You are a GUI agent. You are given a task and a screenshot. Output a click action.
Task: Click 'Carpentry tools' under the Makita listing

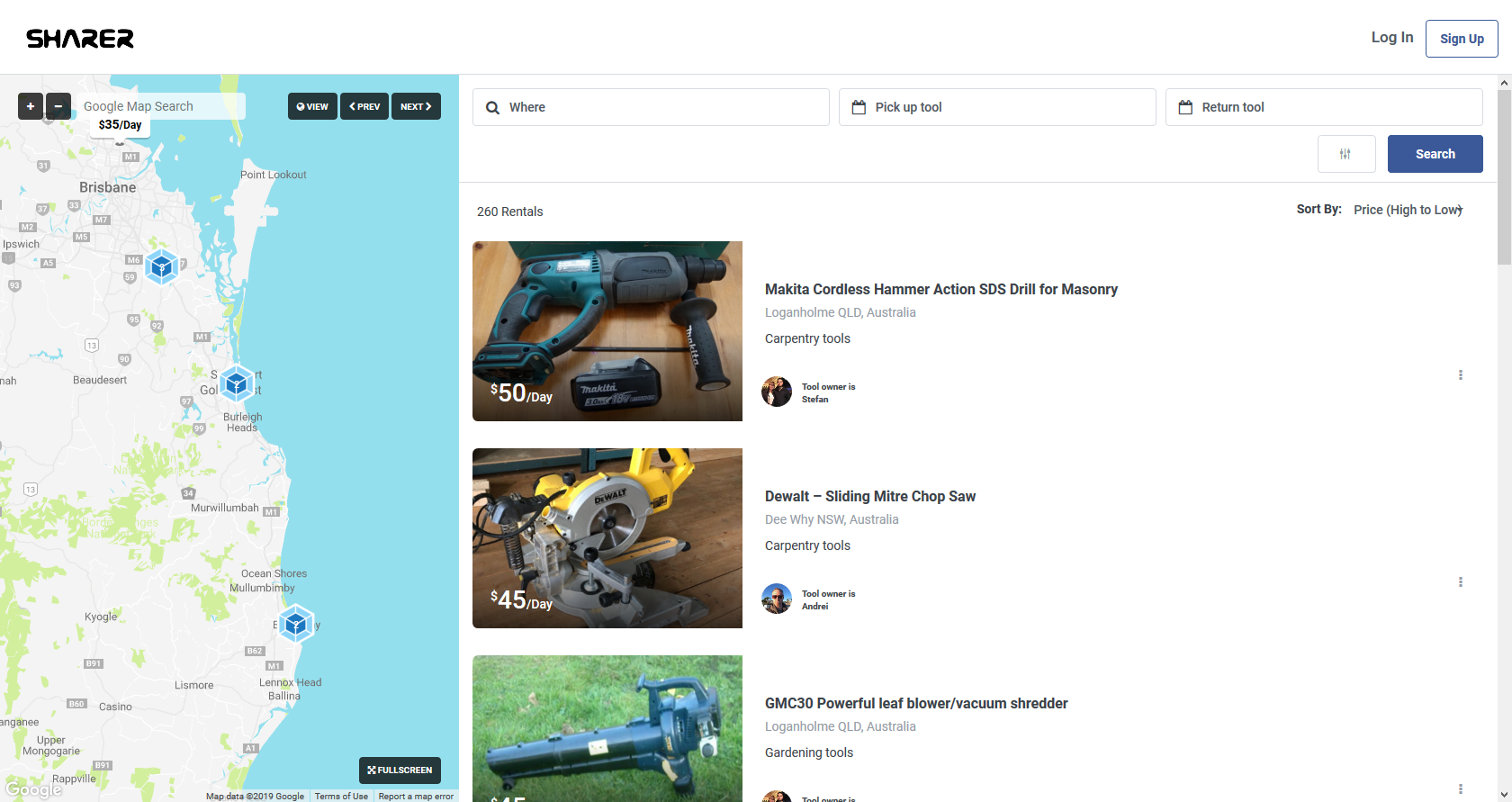coord(807,339)
